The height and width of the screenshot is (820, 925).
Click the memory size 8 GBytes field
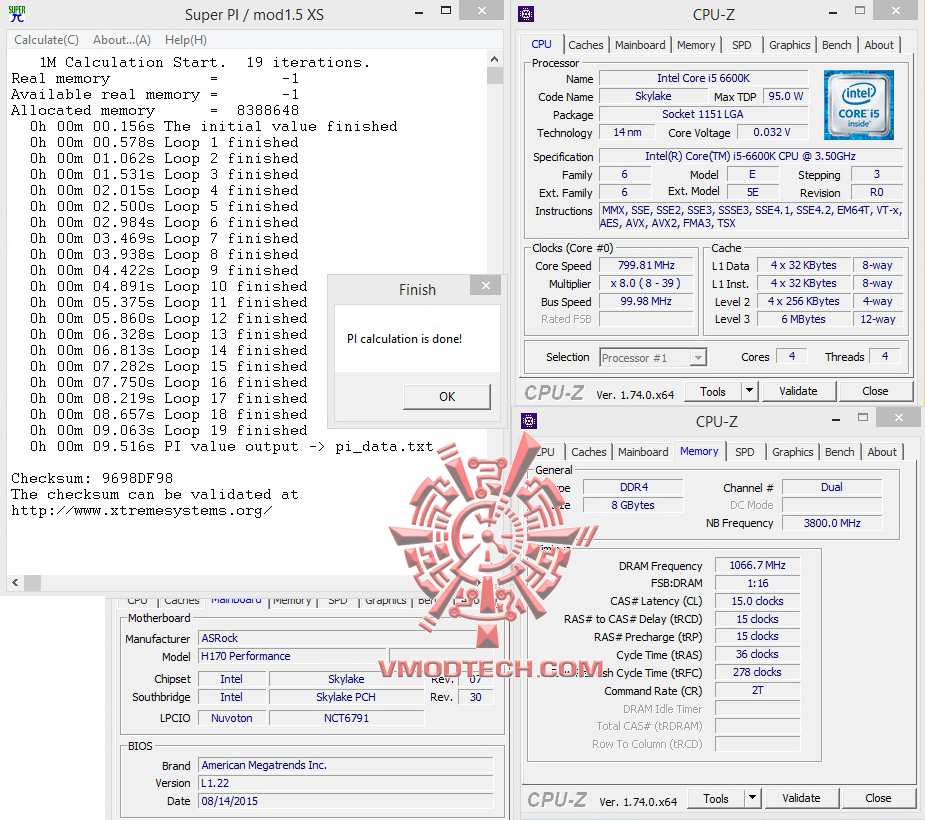click(633, 505)
